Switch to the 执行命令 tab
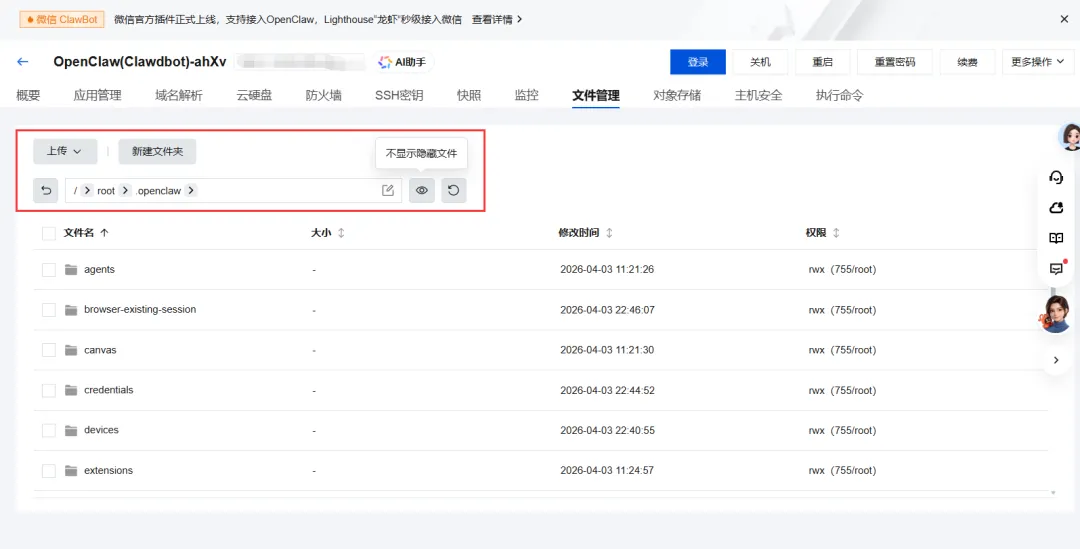 pos(840,95)
